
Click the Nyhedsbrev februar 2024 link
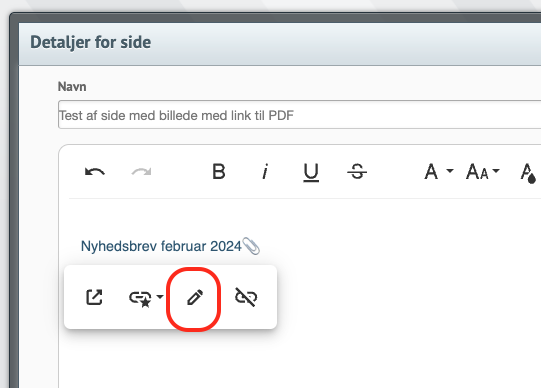[x=161, y=246]
